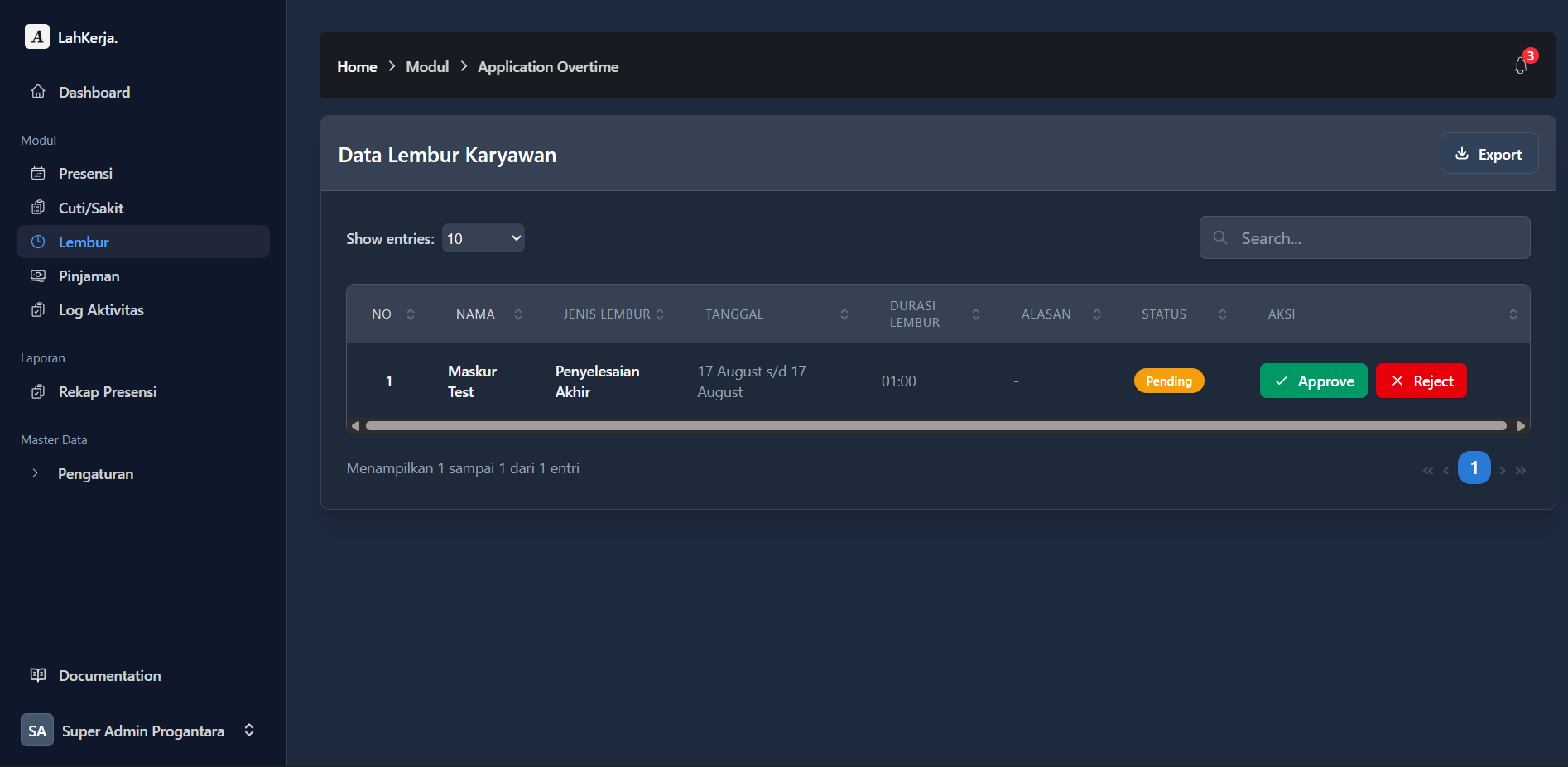Screen dimensions: 1568x767
Task: Open the Rekap Presensi report icon
Action: [x=38, y=391]
